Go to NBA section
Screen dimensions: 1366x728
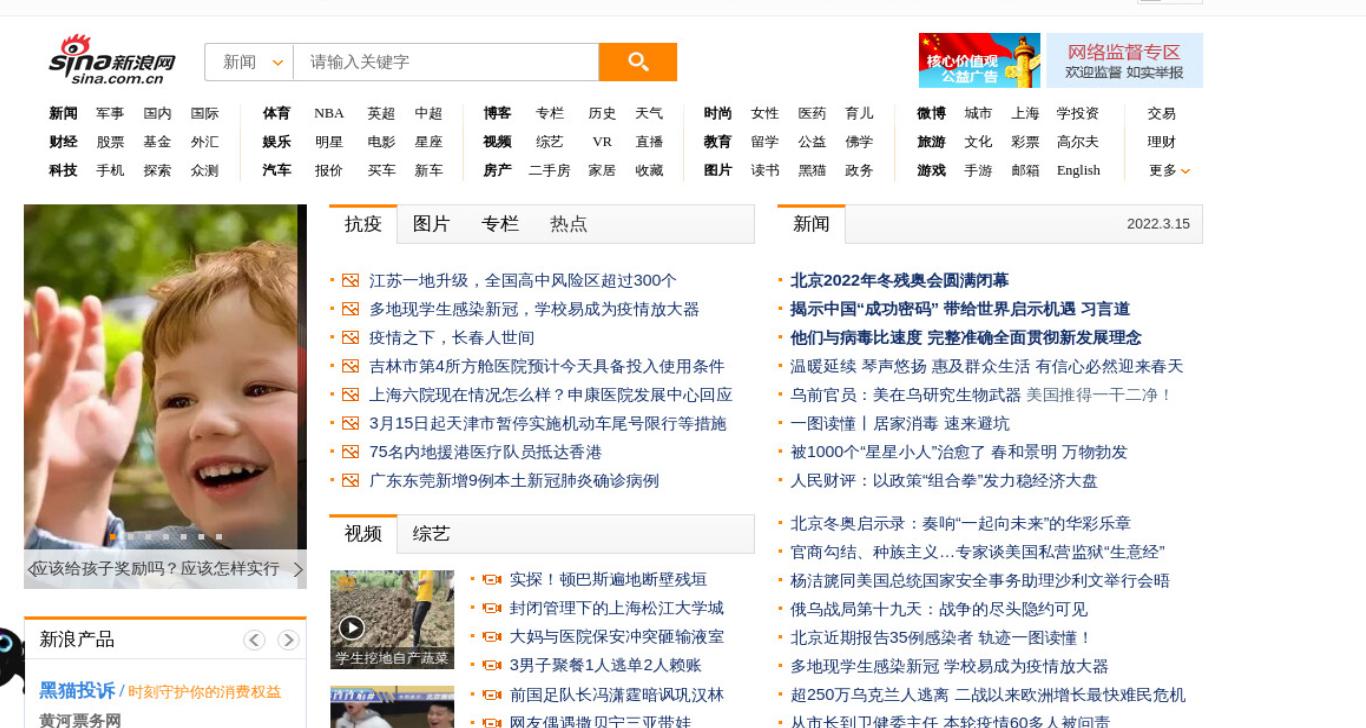click(x=329, y=114)
